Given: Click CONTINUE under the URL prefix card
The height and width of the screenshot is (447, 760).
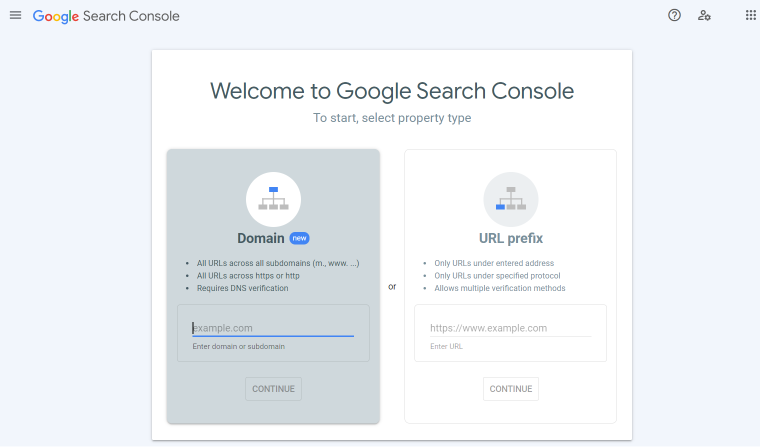Looking at the screenshot, I should pos(511,389).
